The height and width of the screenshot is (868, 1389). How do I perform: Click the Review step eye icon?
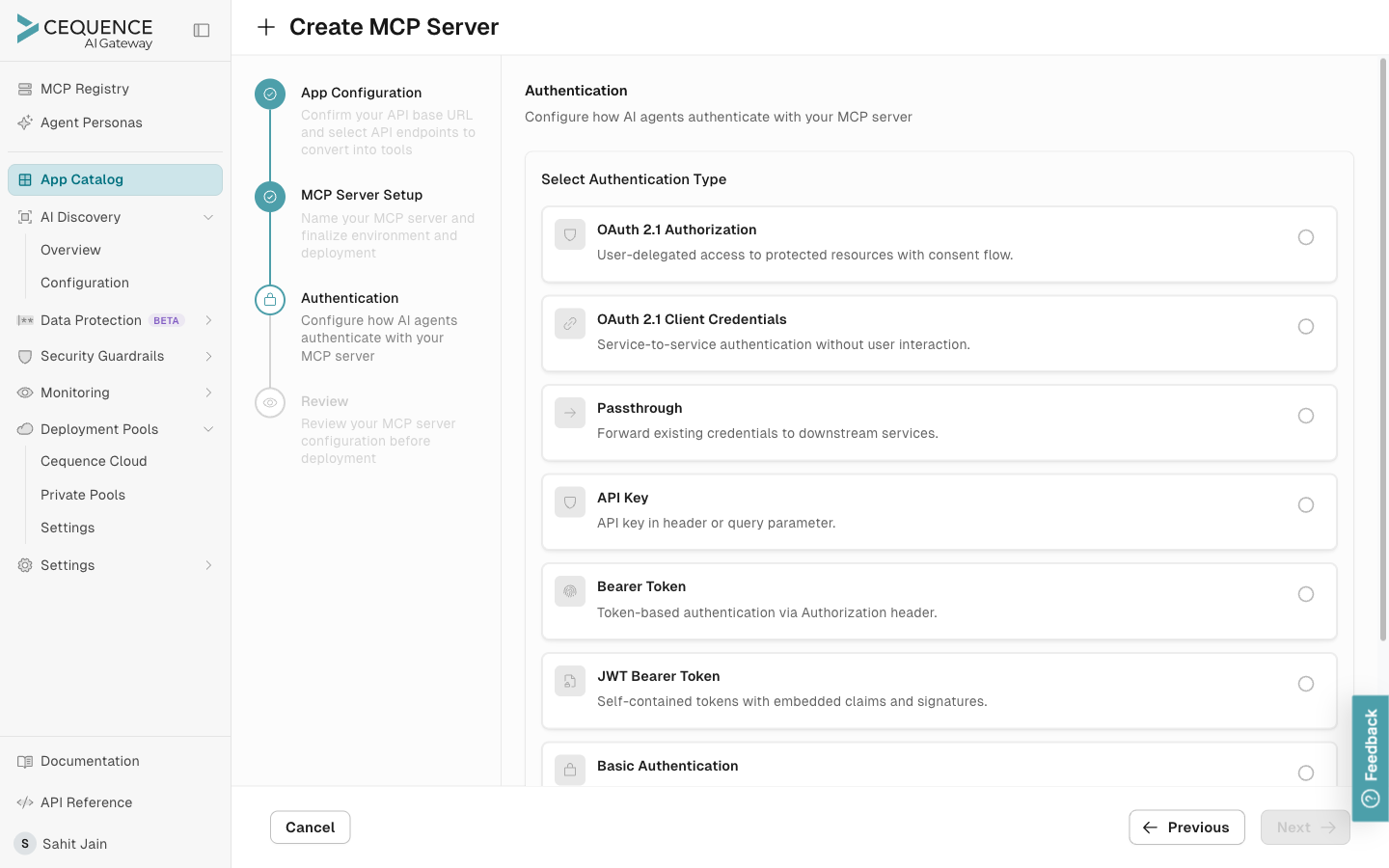[270, 402]
